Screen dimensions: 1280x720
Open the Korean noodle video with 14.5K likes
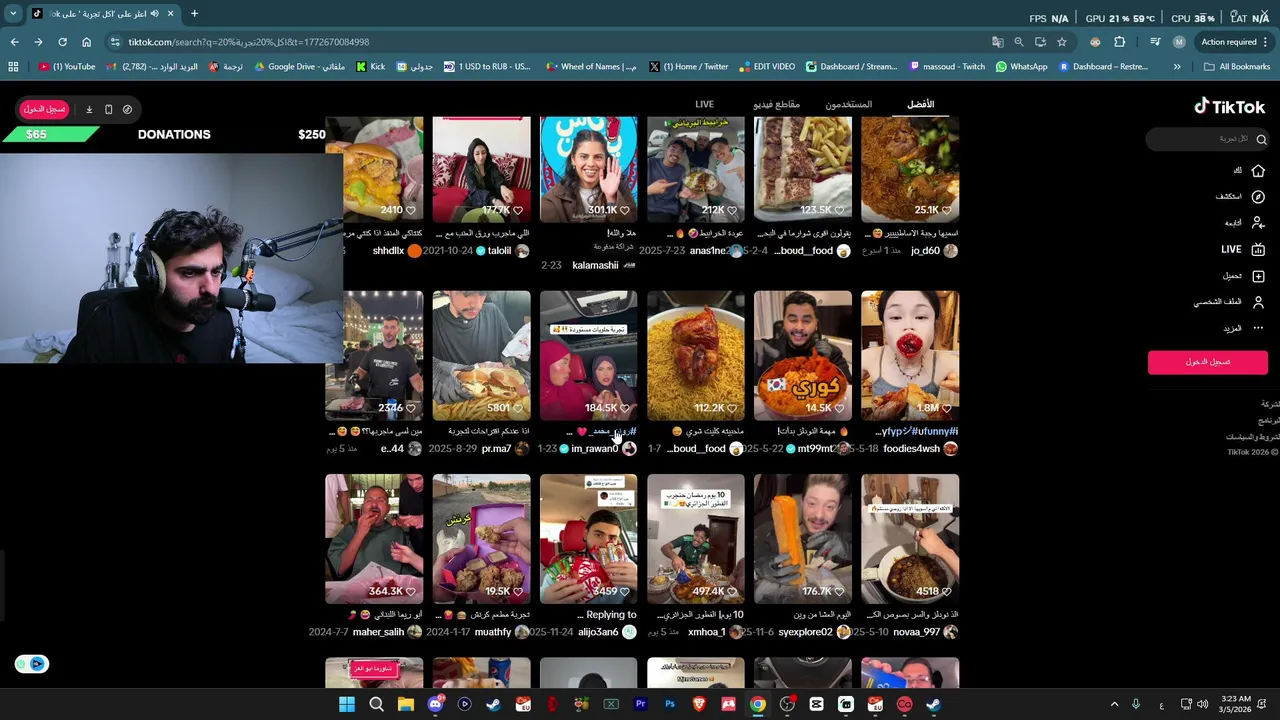click(803, 356)
